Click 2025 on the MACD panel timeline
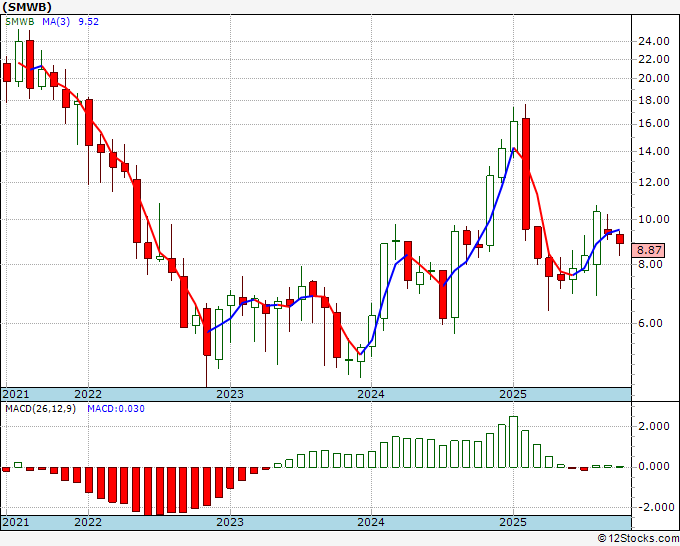Viewport: 680px width, 546px height. click(513, 522)
